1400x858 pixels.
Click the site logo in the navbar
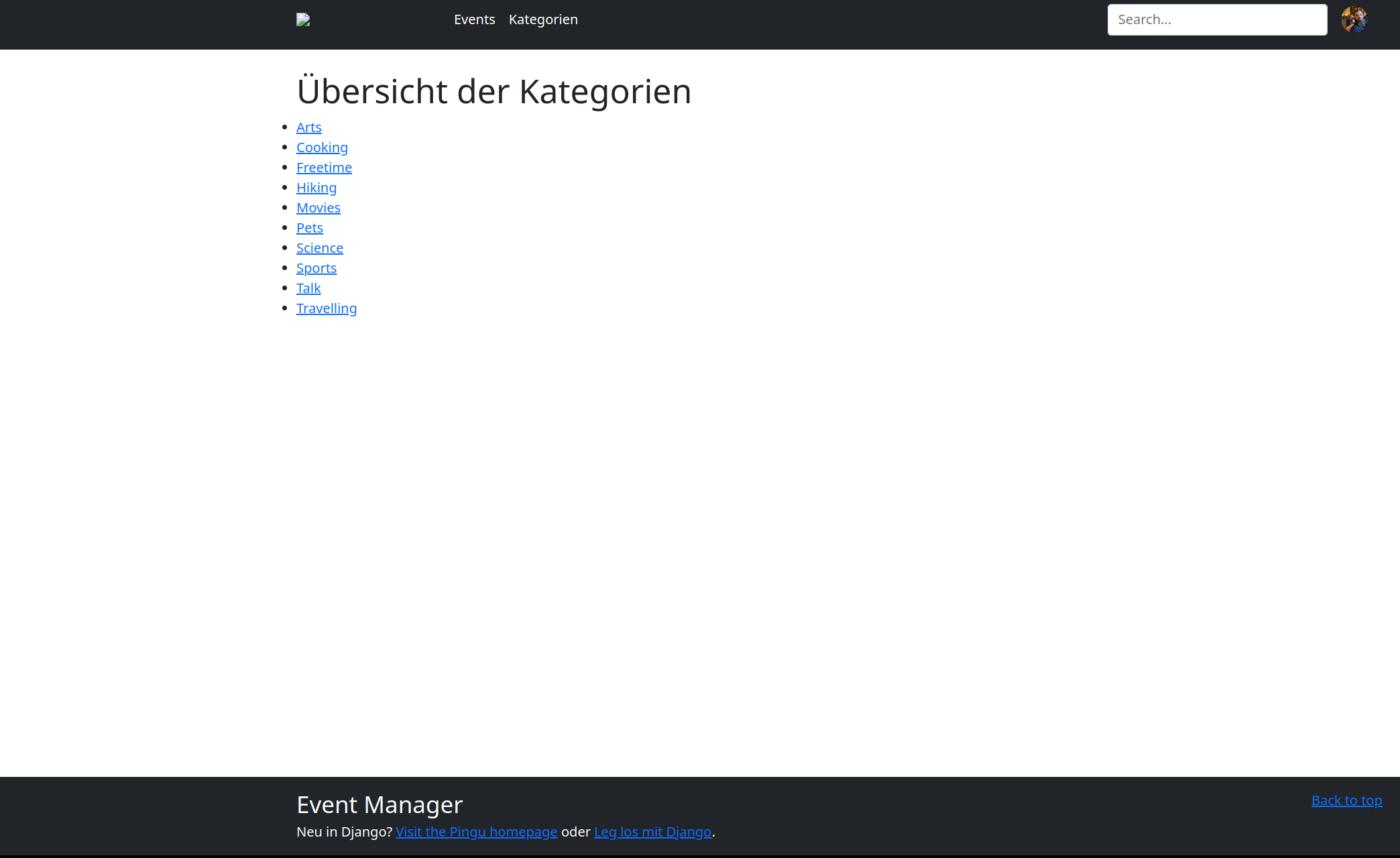point(303,19)
